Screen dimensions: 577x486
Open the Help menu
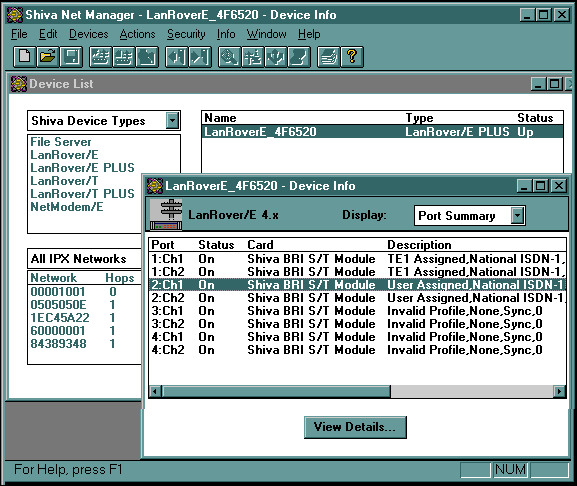tap(309, 34)
